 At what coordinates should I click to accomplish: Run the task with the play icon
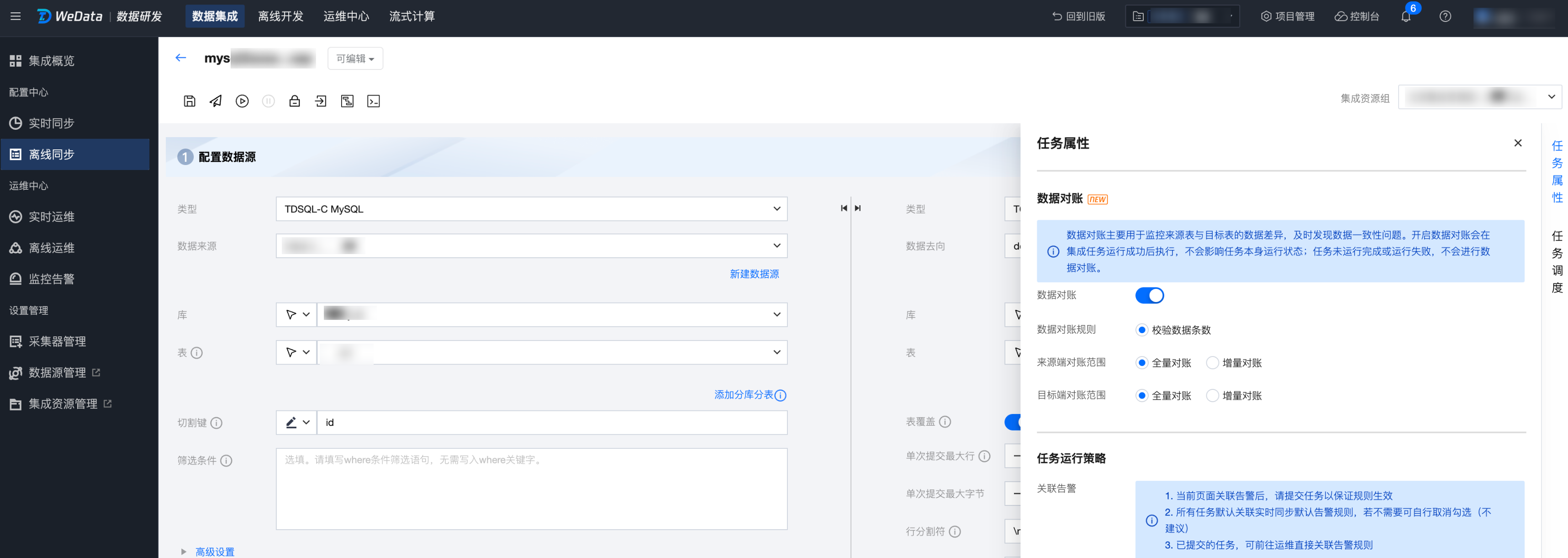242,101
